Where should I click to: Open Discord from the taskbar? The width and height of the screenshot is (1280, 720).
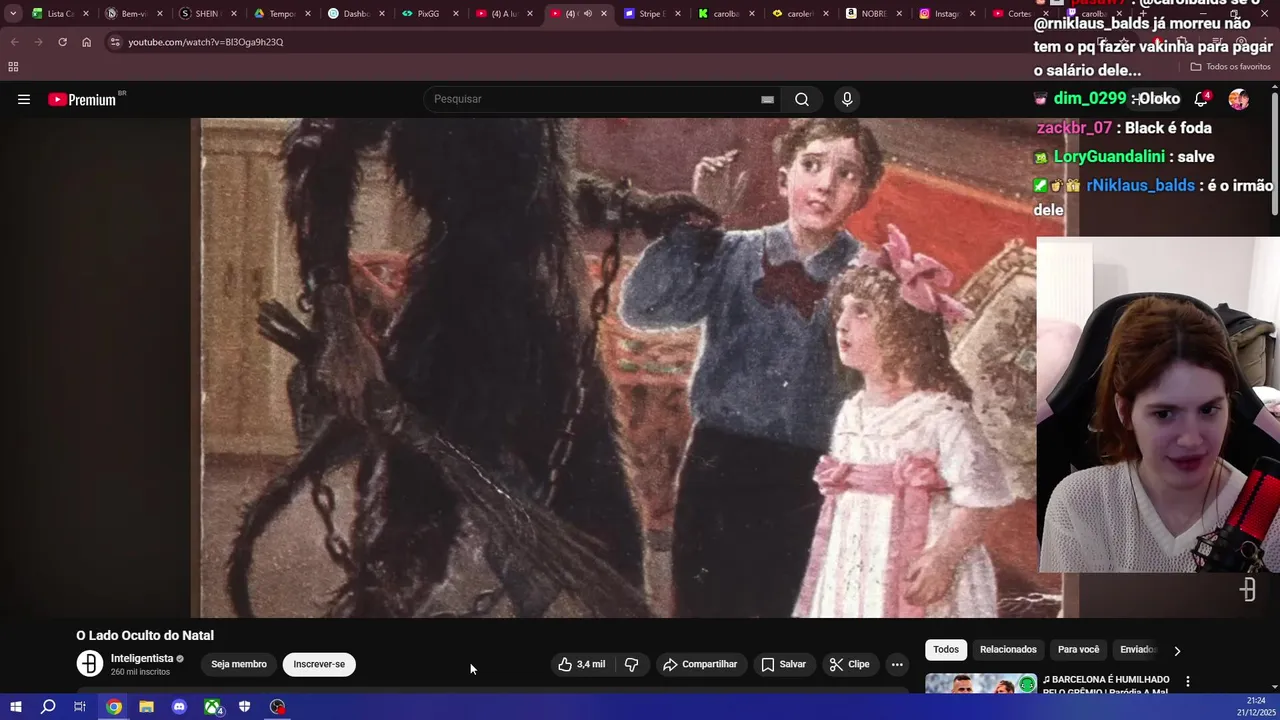pos(179,707)
